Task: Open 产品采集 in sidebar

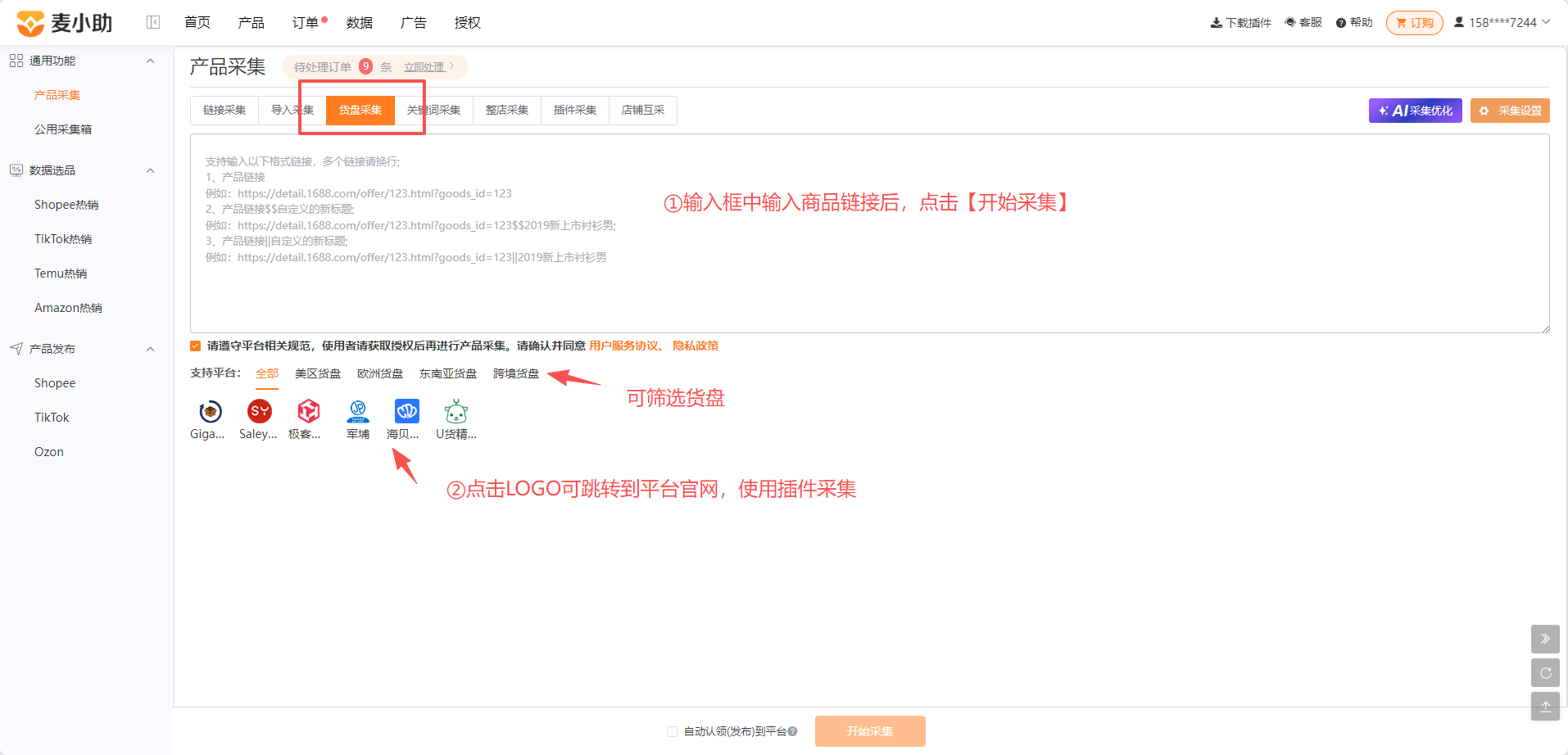Action: click(x=57, y=95)
